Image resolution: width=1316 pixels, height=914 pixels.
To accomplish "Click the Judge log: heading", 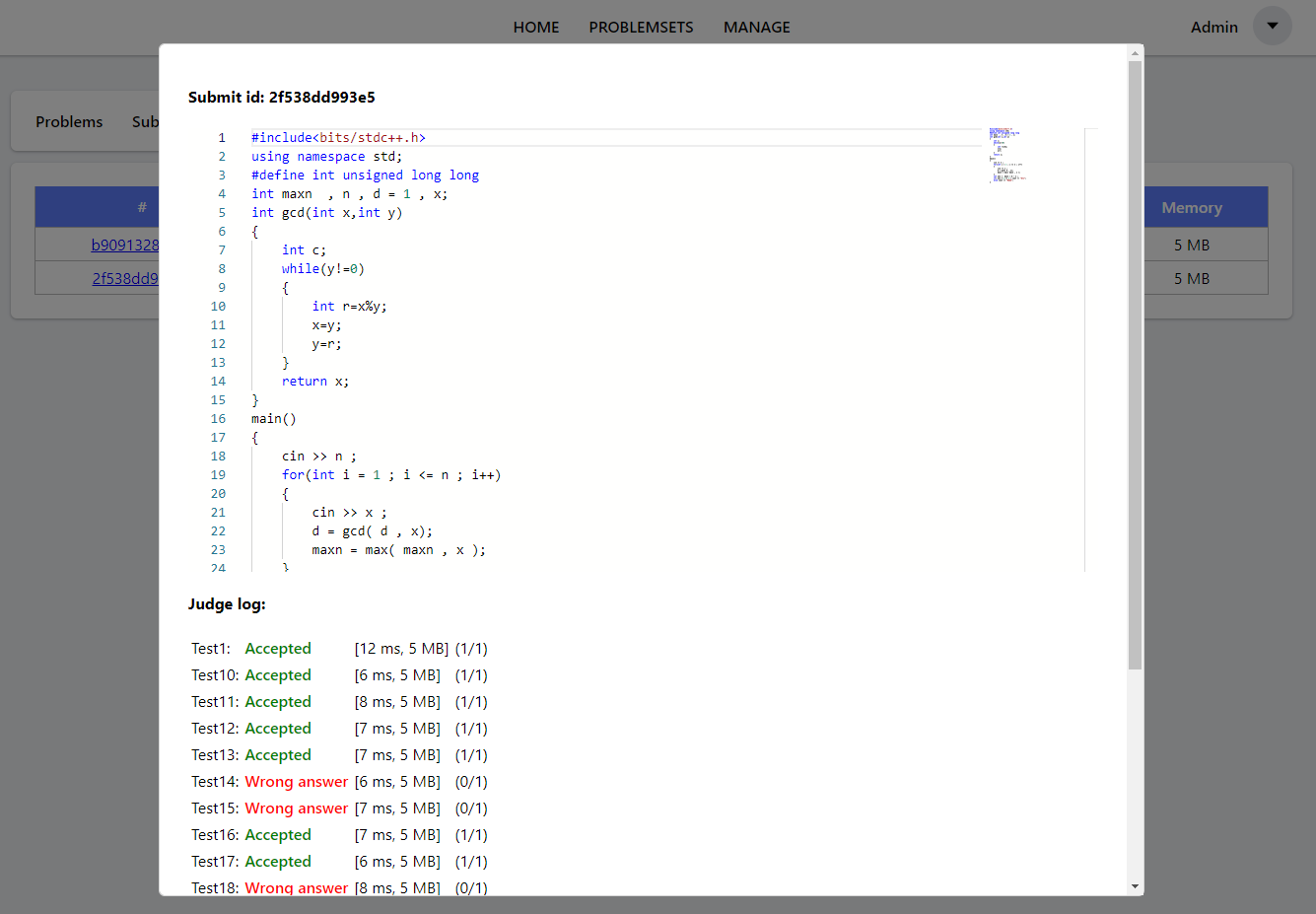I will click(227, 604).
